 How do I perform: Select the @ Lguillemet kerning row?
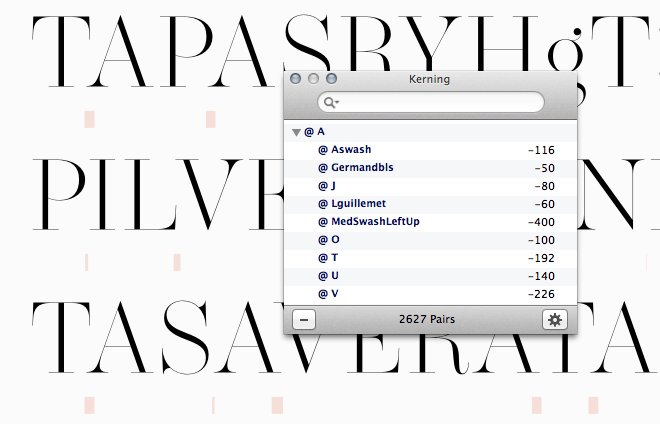(x=430, y=204)
